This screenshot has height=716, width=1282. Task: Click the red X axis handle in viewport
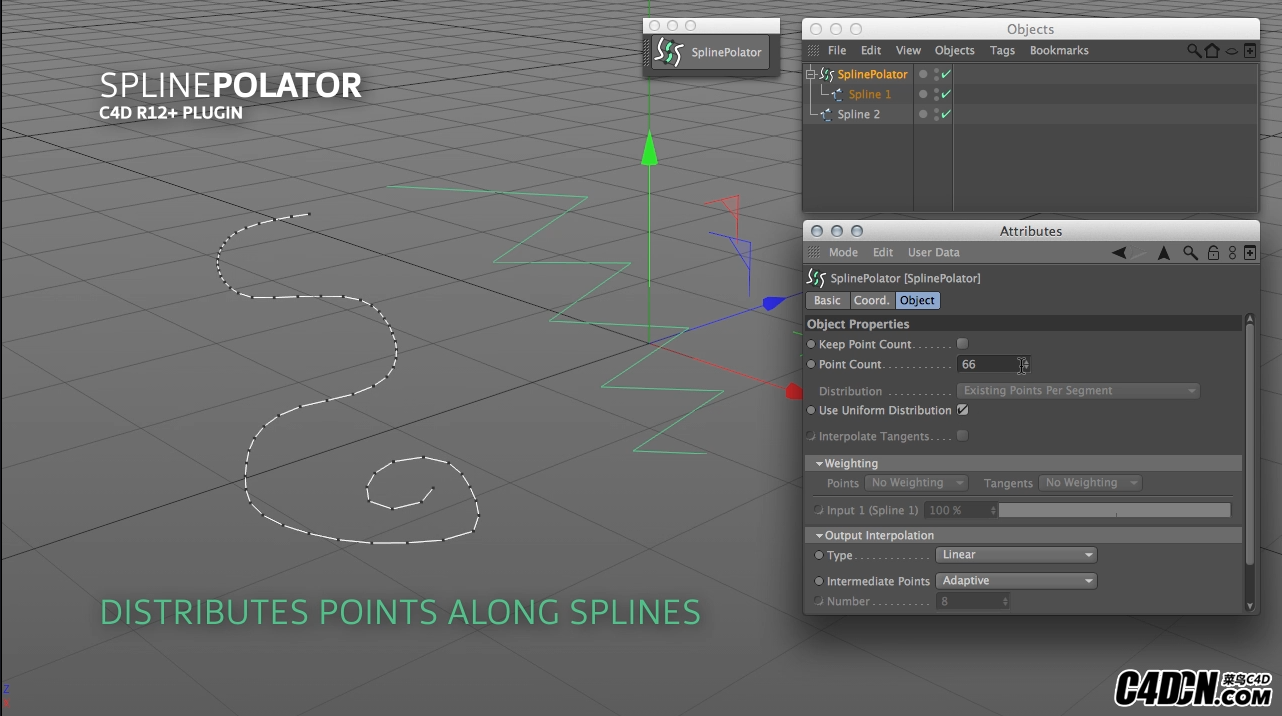click(x=794, y=391)
